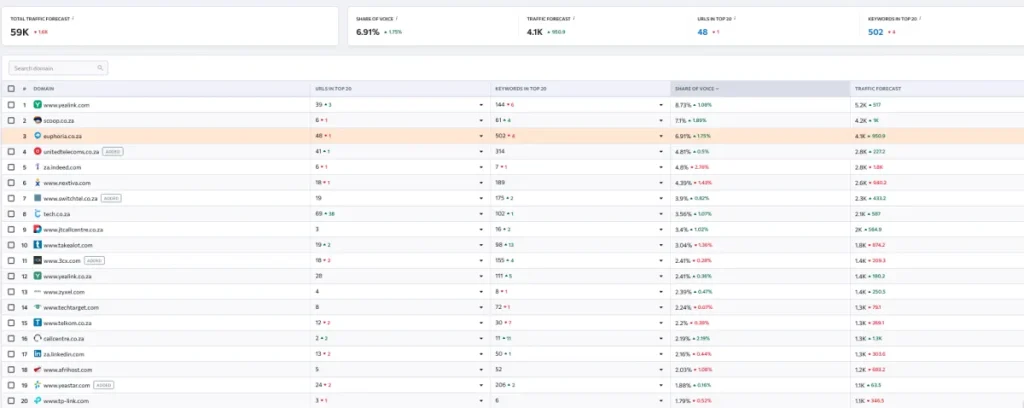Open the 502 keywords in top 20 link
The height and width of the screenshot is (408, 1024).
click(x=877, y=32)
